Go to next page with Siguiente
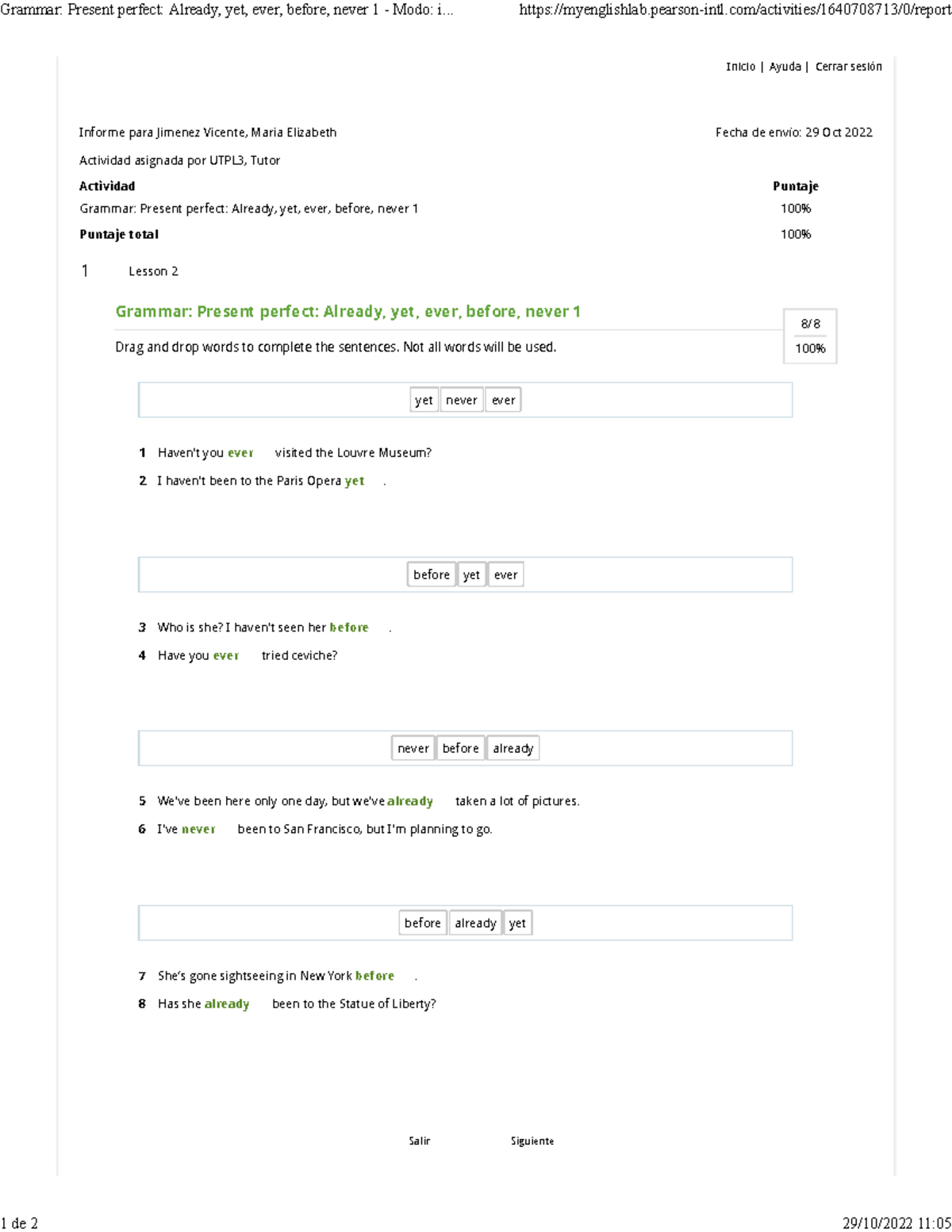 pos(532,1141)
